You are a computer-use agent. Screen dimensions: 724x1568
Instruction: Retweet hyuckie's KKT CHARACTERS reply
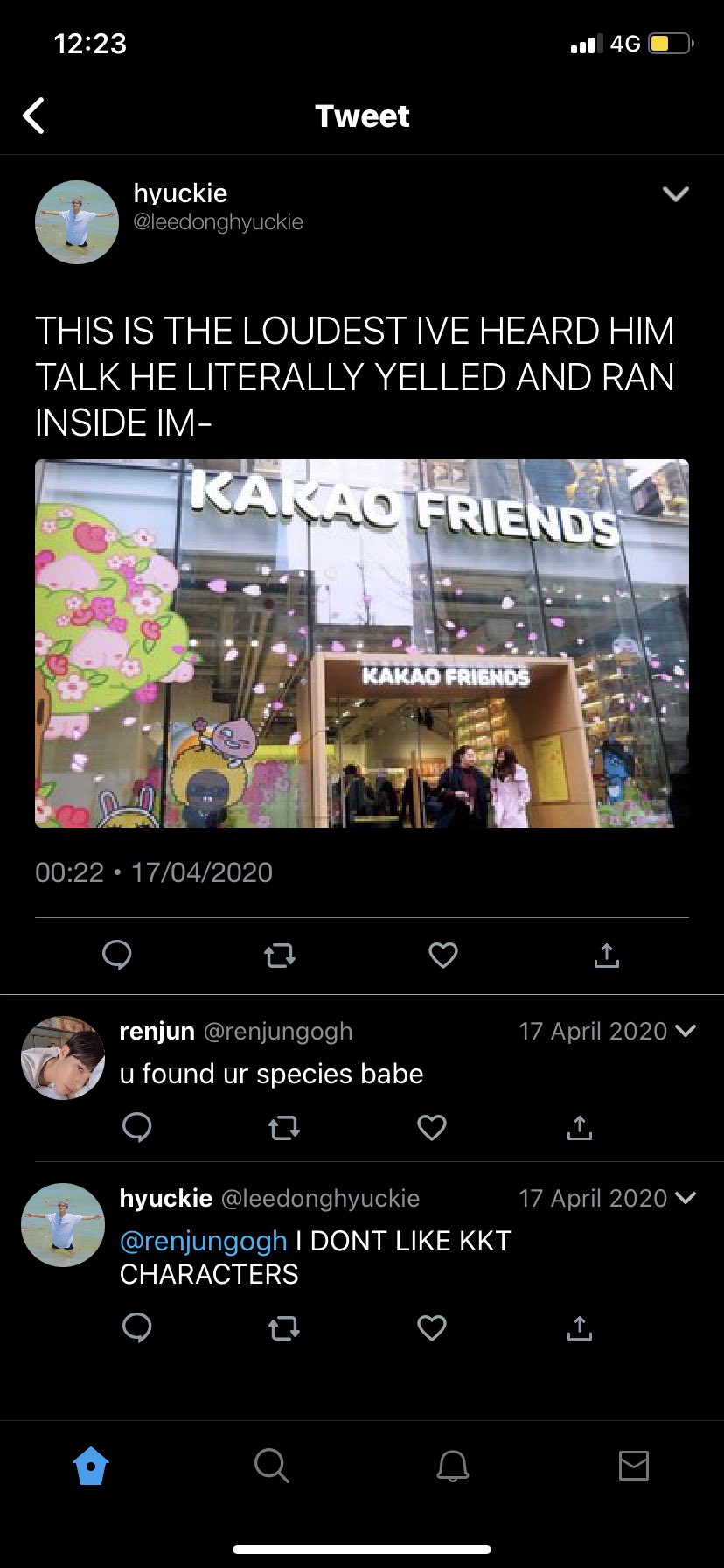(283, 1328)
